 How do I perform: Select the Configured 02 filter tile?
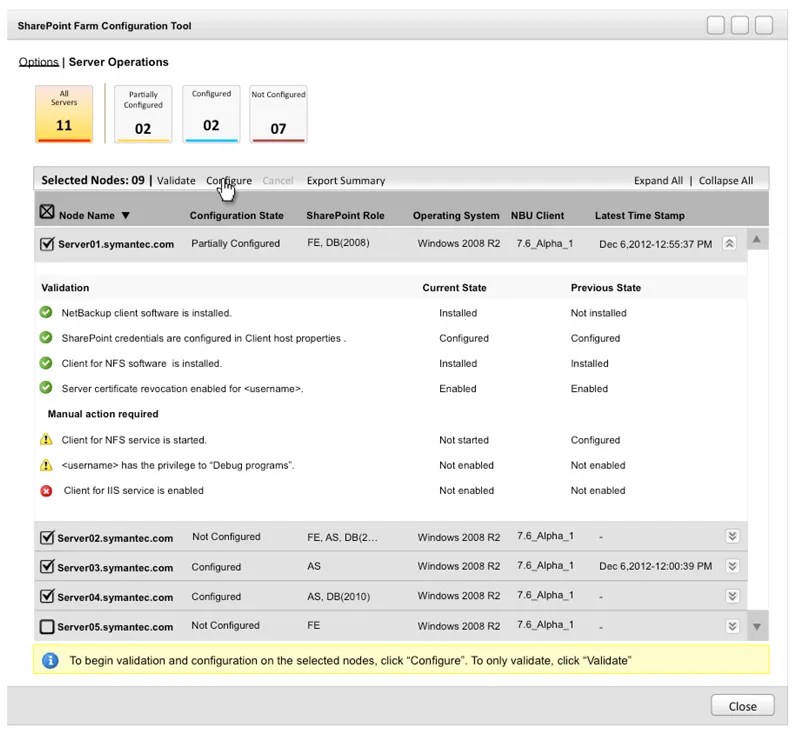point(211,114)
